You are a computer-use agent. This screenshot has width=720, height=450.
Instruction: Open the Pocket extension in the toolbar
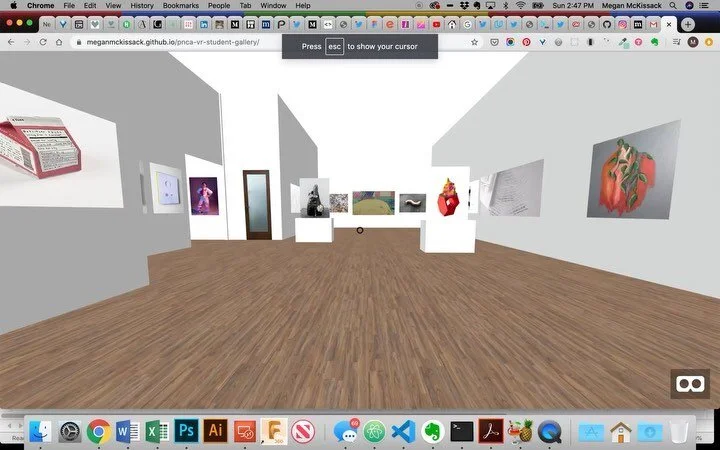pyautogui.click(x=494, y=42)
